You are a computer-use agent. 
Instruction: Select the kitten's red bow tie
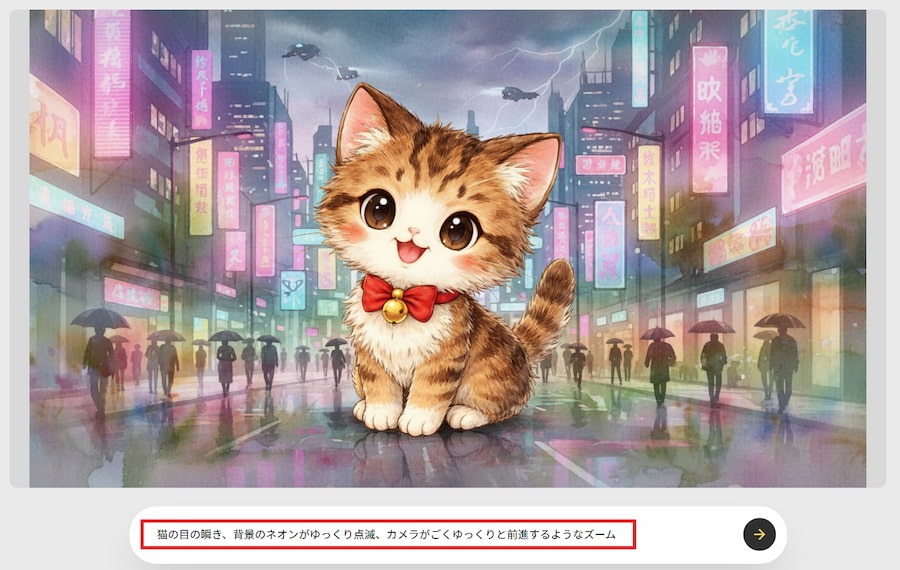(x=409, y=299)
